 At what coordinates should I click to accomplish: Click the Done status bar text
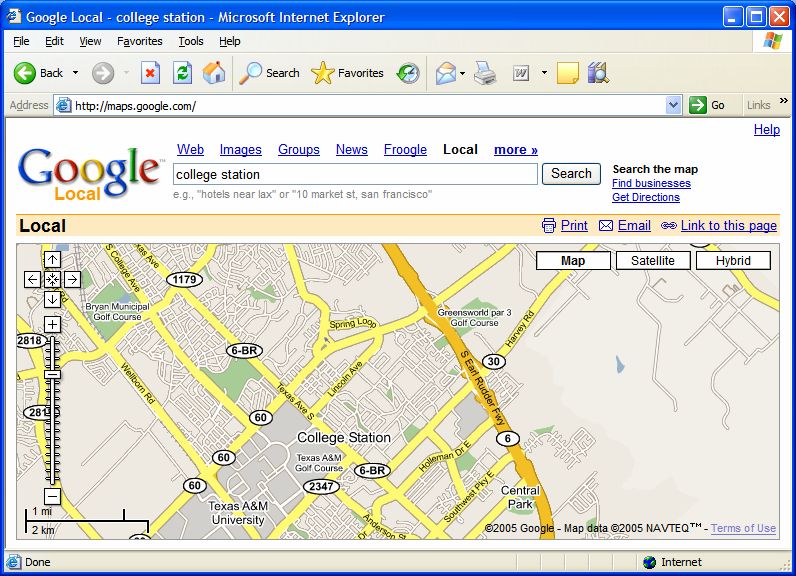point(38,562)
